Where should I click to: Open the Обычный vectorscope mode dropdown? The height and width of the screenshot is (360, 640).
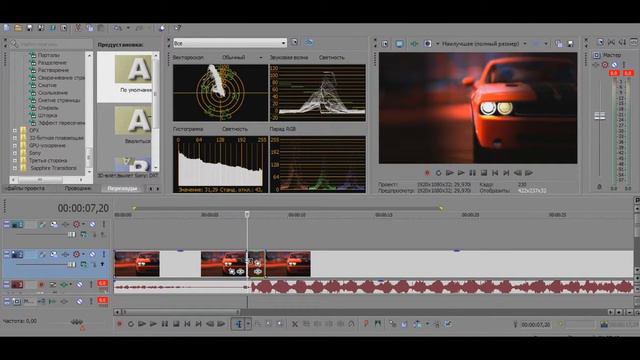[x=261, y=58]
